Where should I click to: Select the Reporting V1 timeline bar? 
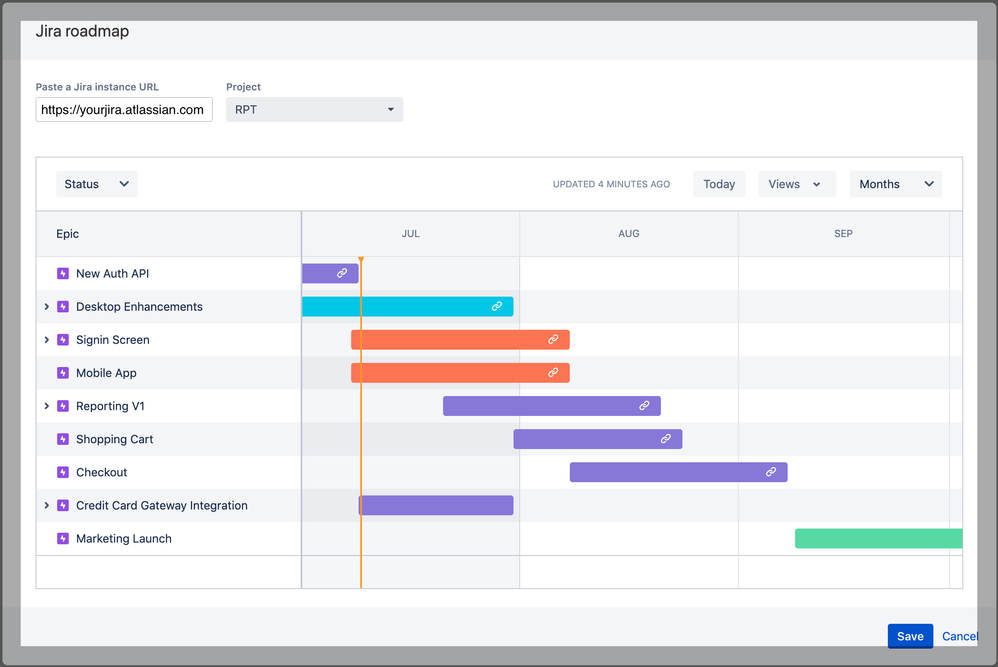pos(552,405)
